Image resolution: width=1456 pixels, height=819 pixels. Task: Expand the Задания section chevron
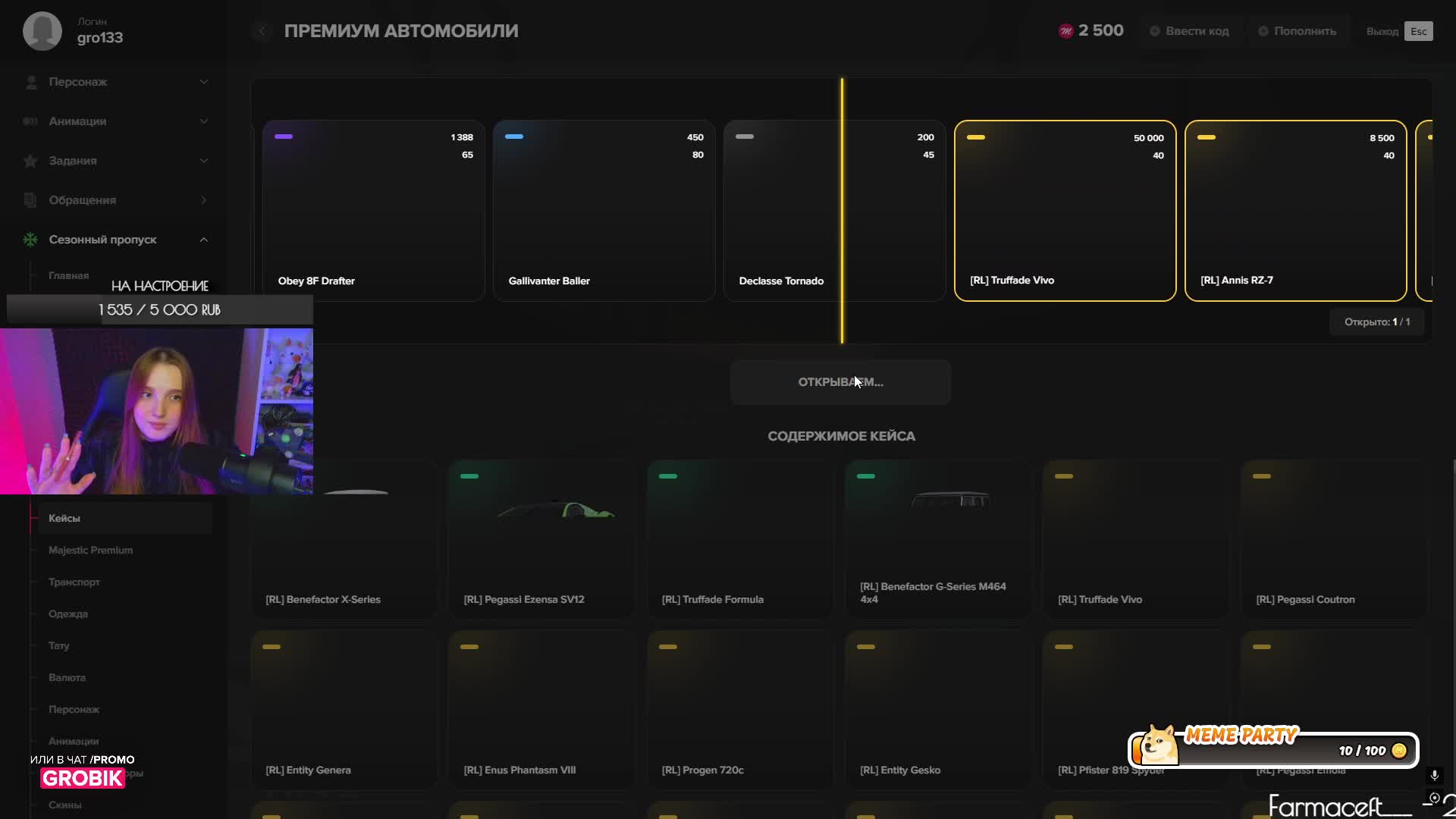pos(203,161)
